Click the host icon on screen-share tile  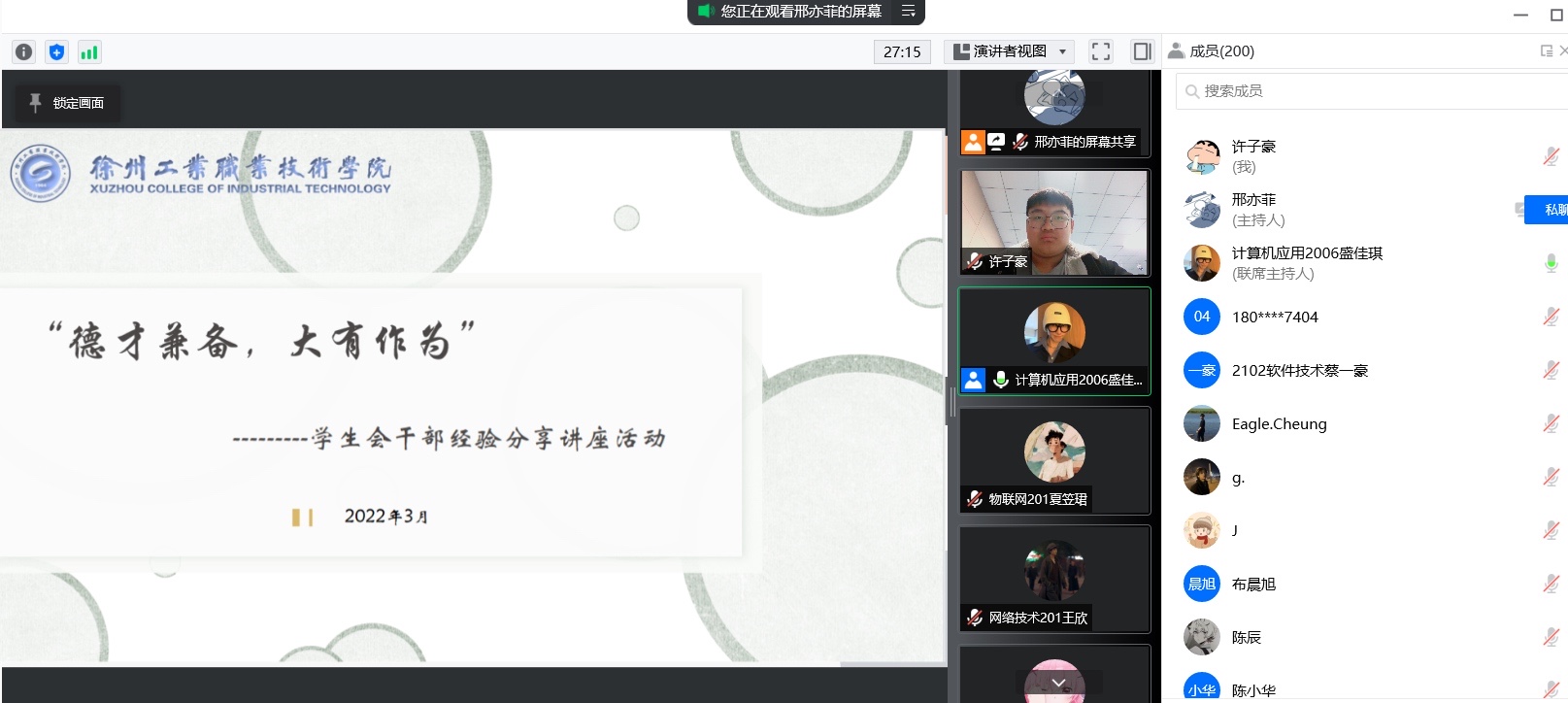(x=973, y=142)
